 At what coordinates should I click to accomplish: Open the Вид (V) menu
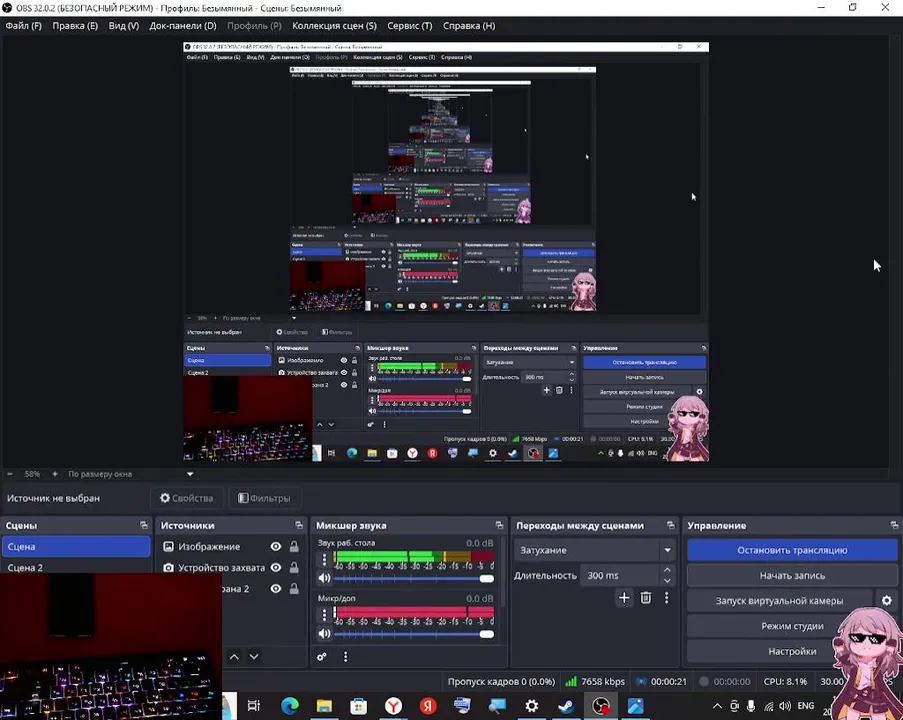pos(124,26)
